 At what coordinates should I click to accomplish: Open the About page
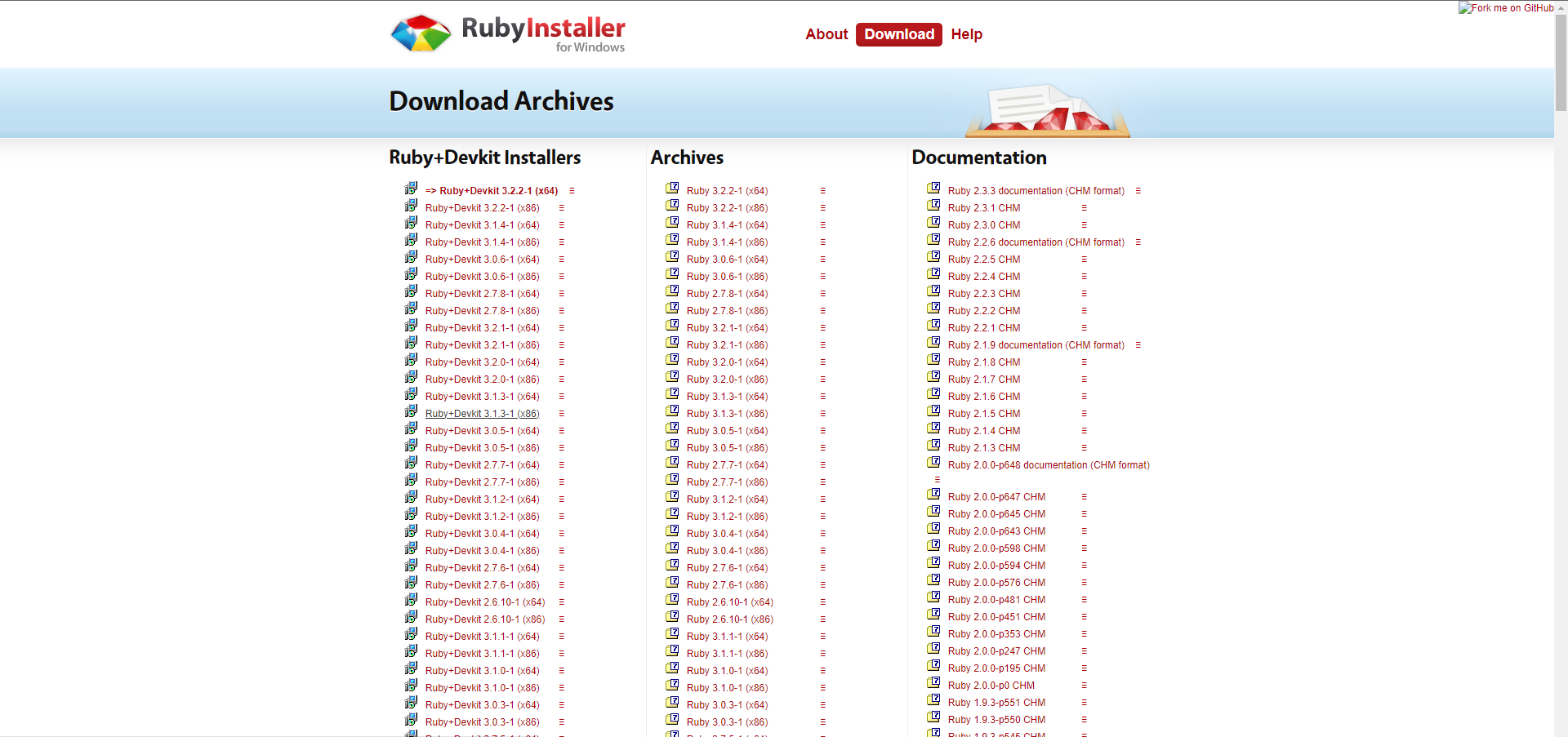tap(826, 34)
